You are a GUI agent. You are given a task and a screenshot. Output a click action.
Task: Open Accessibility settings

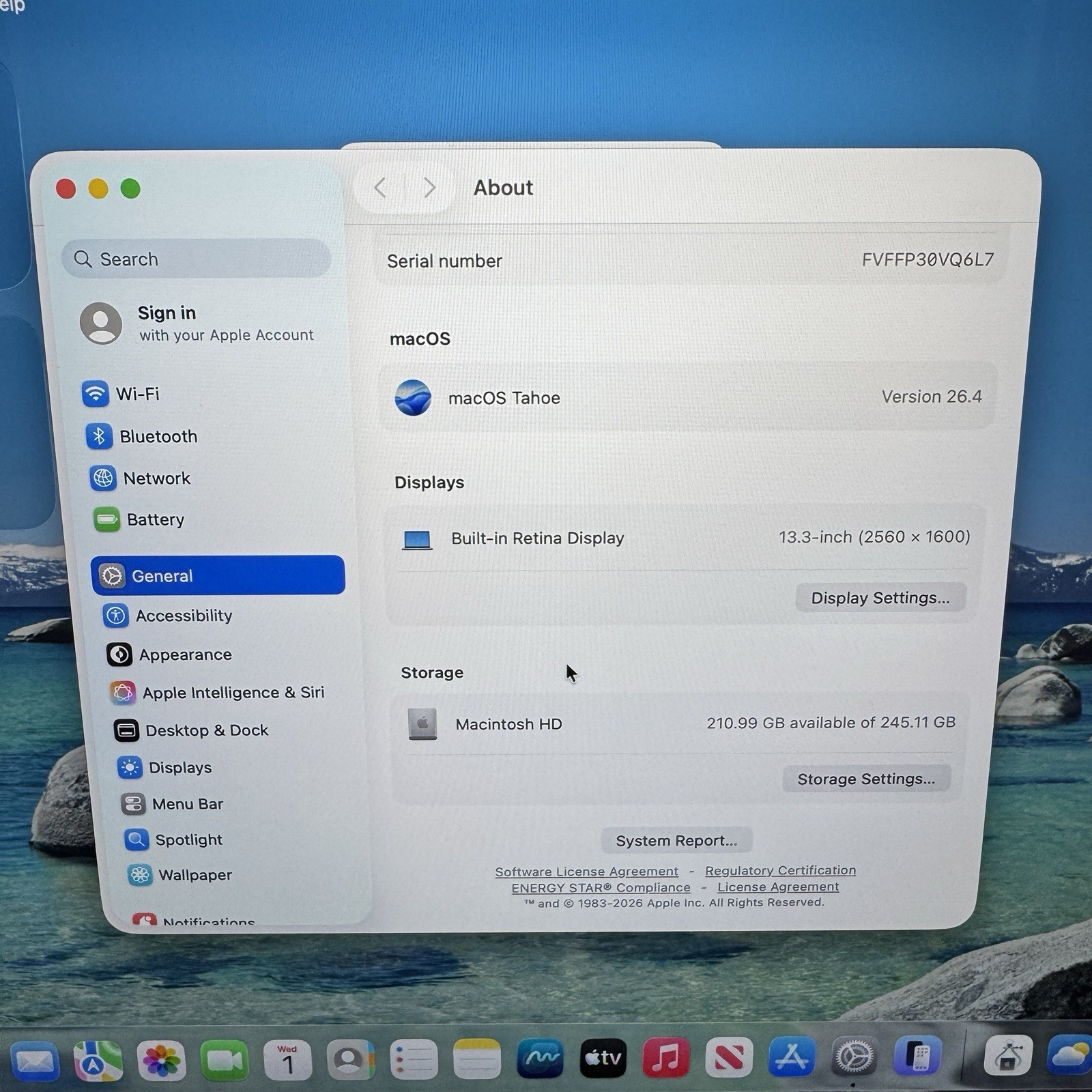(x=184, y=616)
